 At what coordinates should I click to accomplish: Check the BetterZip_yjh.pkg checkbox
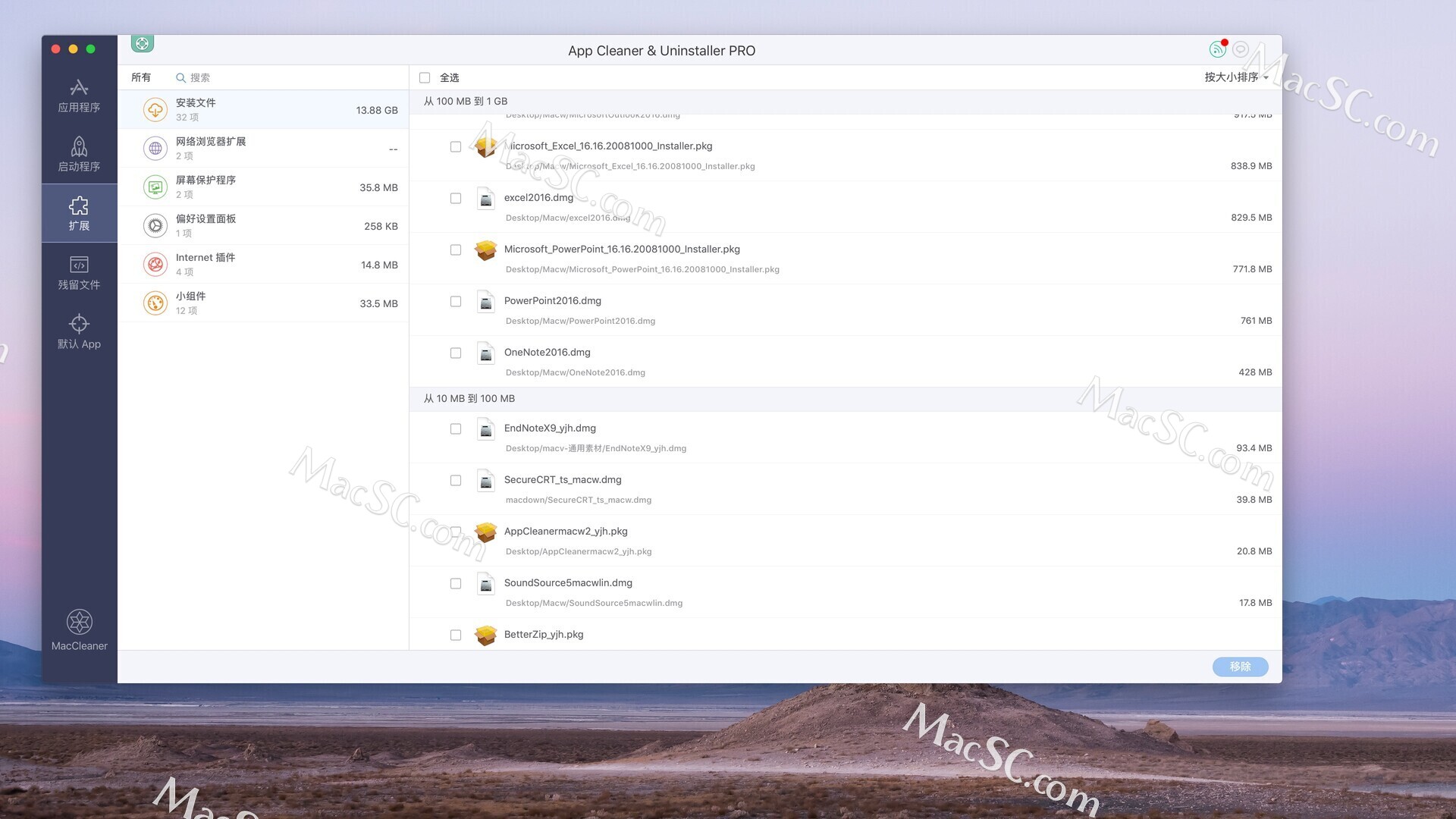(x=456, y=635)
